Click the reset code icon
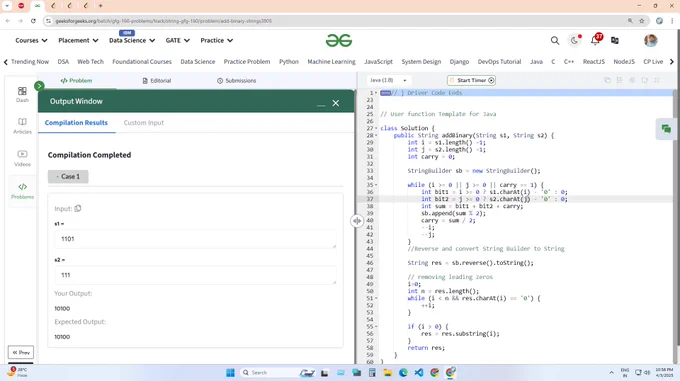This screenshot has width=680, height=381. [644, 80]
